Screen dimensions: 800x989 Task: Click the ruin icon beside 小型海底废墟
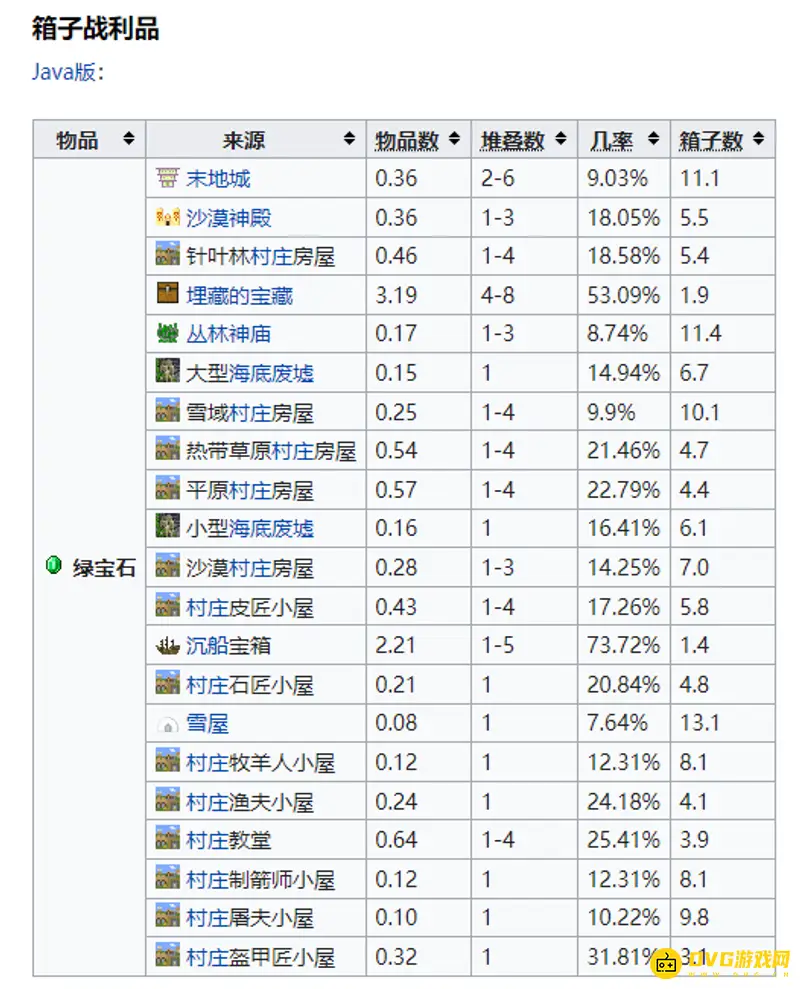click(168, 526)
